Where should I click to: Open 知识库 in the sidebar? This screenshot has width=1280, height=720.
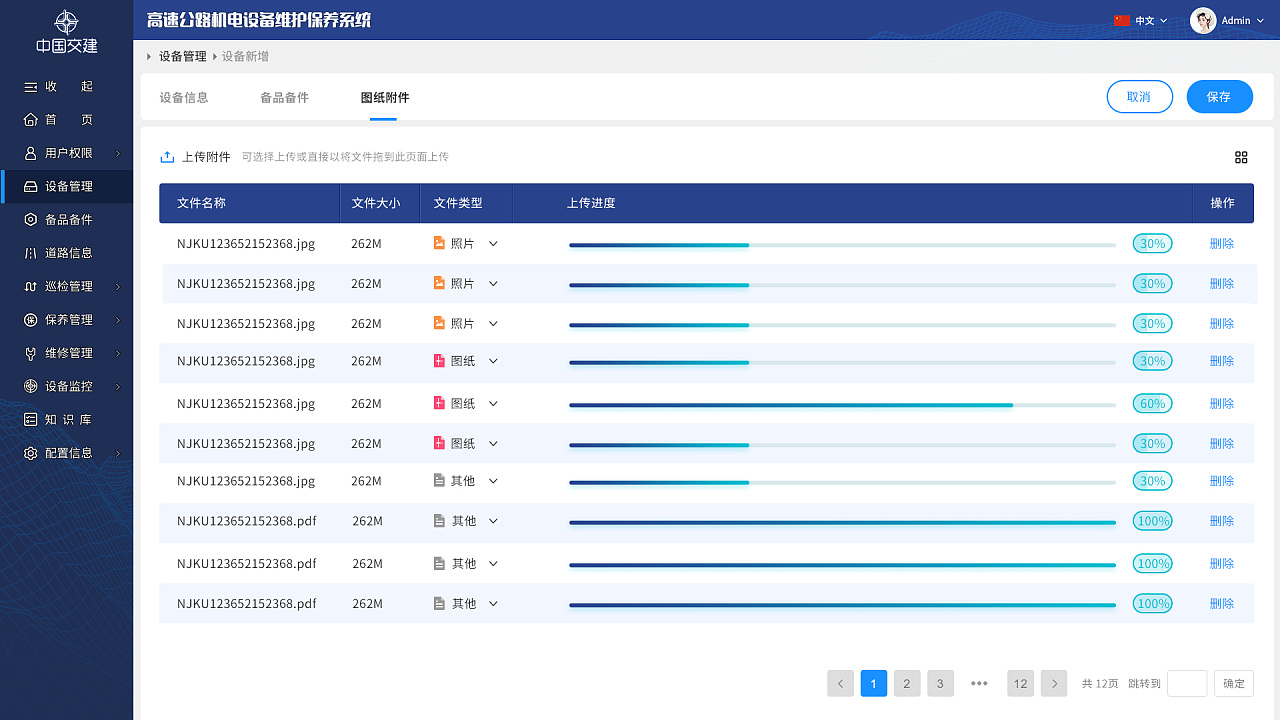68,420
